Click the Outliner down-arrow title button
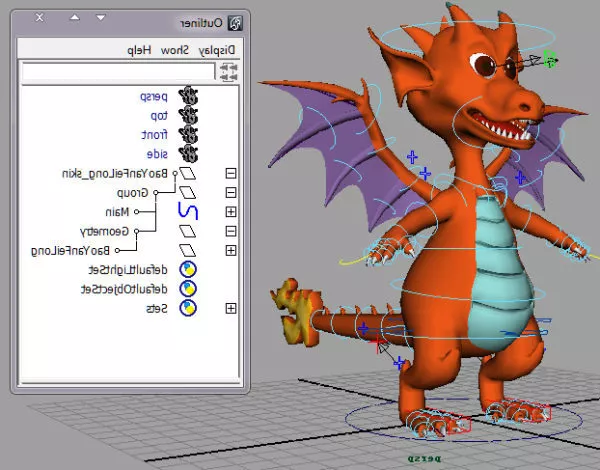 [101, 18]
